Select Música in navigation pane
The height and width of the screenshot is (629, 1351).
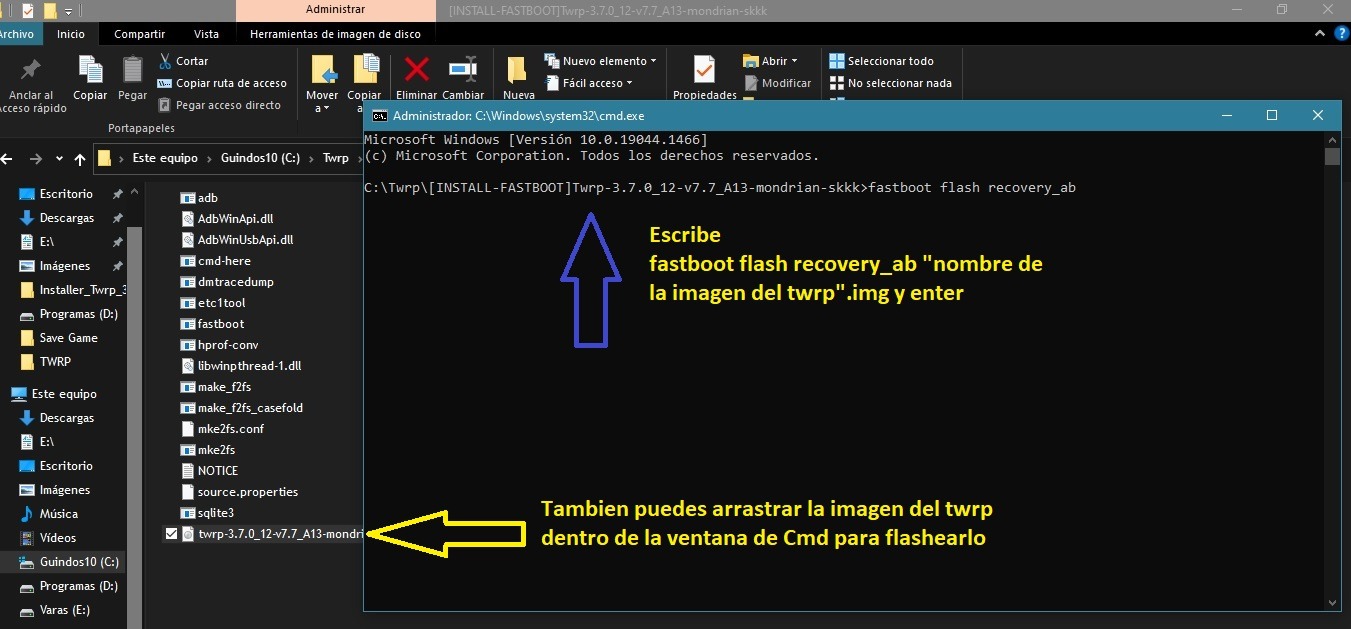click(49, 514)
